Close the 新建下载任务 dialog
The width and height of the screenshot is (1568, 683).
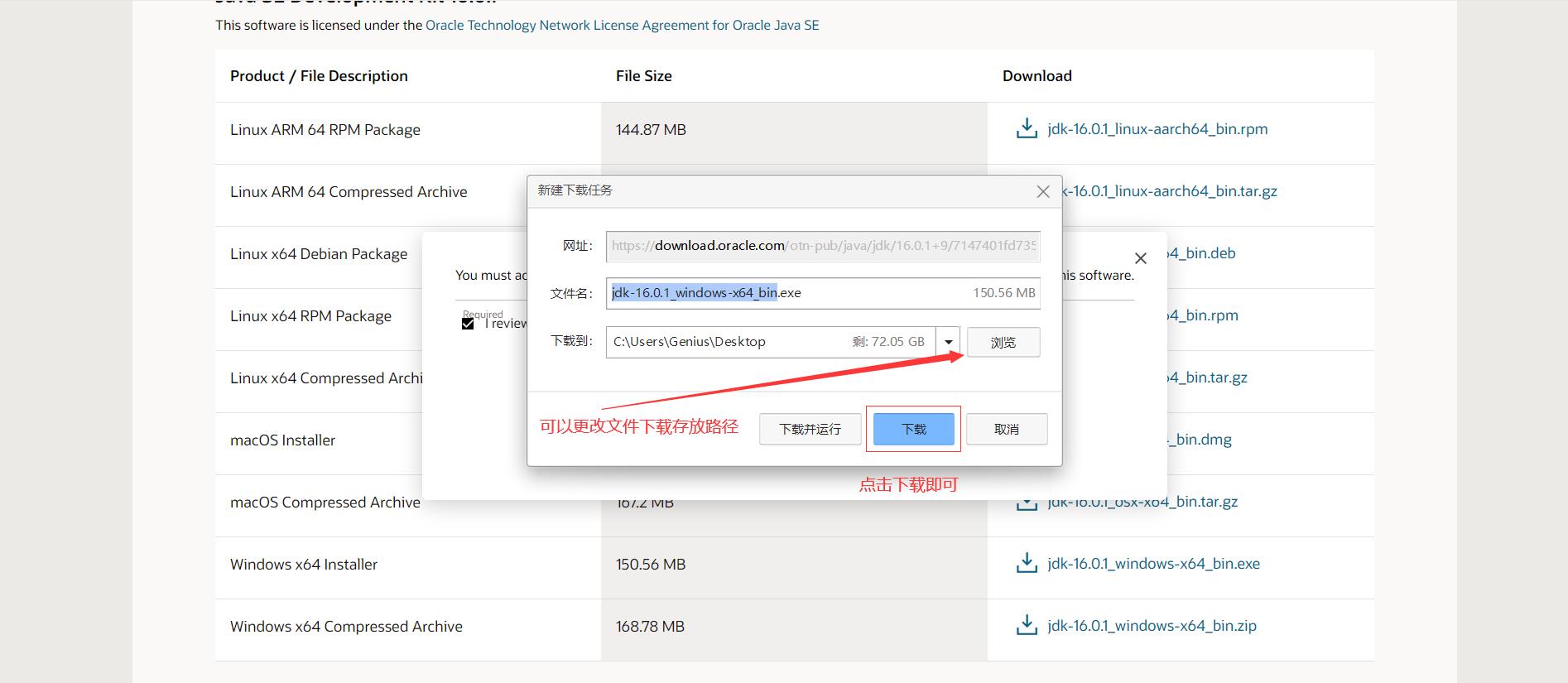1043,191
